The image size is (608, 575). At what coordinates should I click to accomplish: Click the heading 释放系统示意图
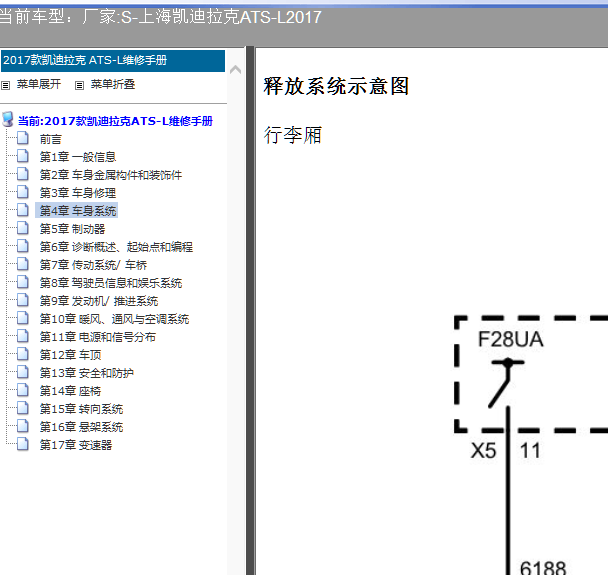coord(336,86)
